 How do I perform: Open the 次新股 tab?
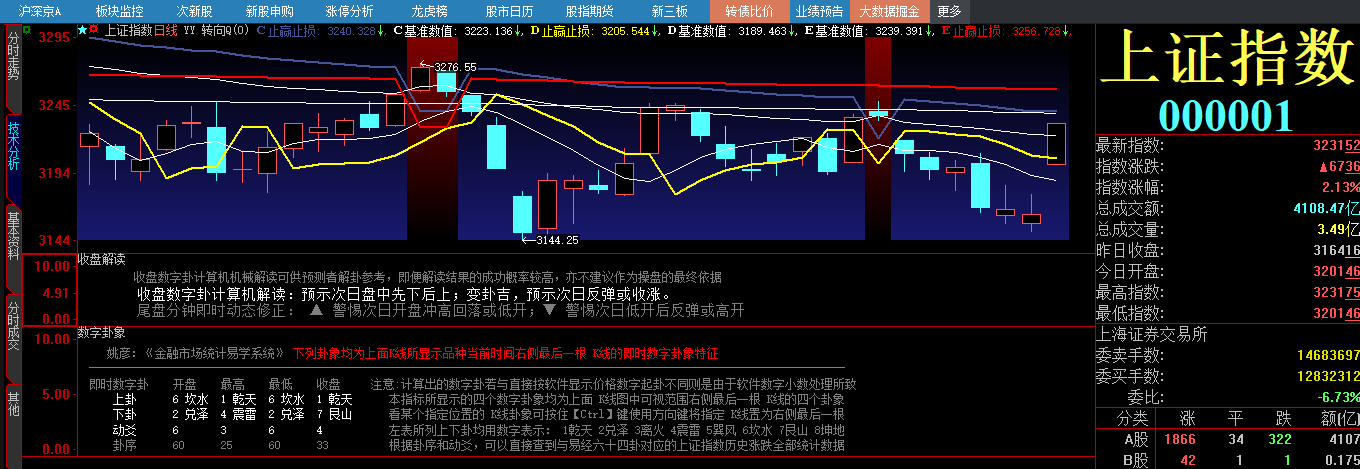click(x=194, y=11)
